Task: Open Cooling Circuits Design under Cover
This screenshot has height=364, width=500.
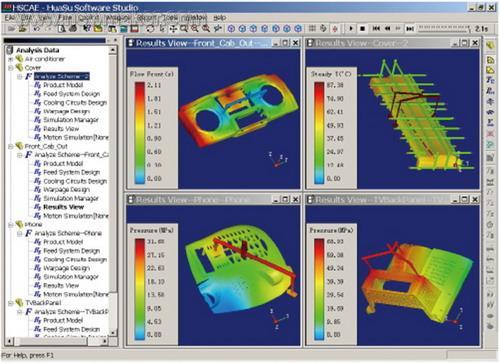Action: (x=75, y=103)
